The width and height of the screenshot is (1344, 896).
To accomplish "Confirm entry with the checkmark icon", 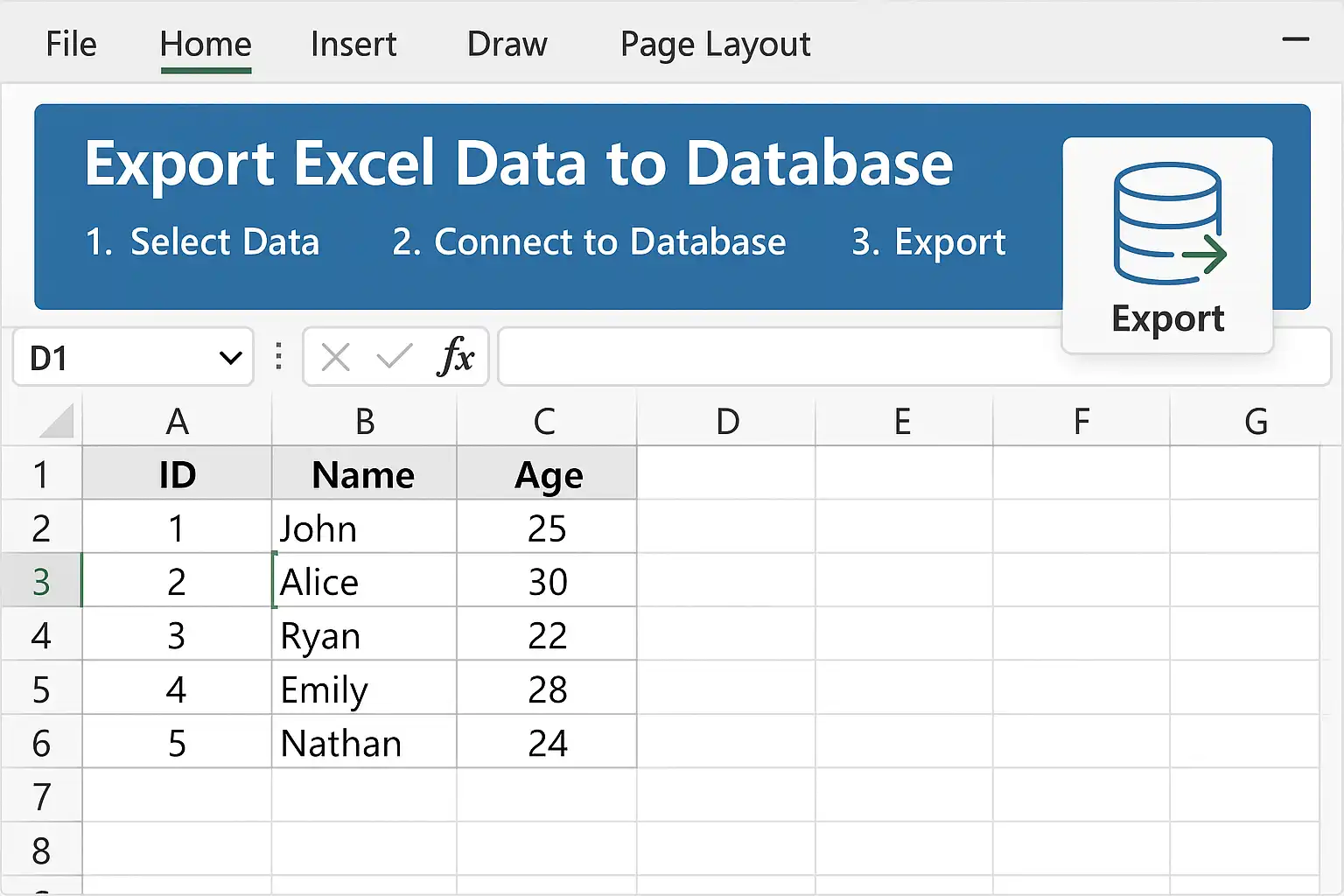I will point(394,356).
